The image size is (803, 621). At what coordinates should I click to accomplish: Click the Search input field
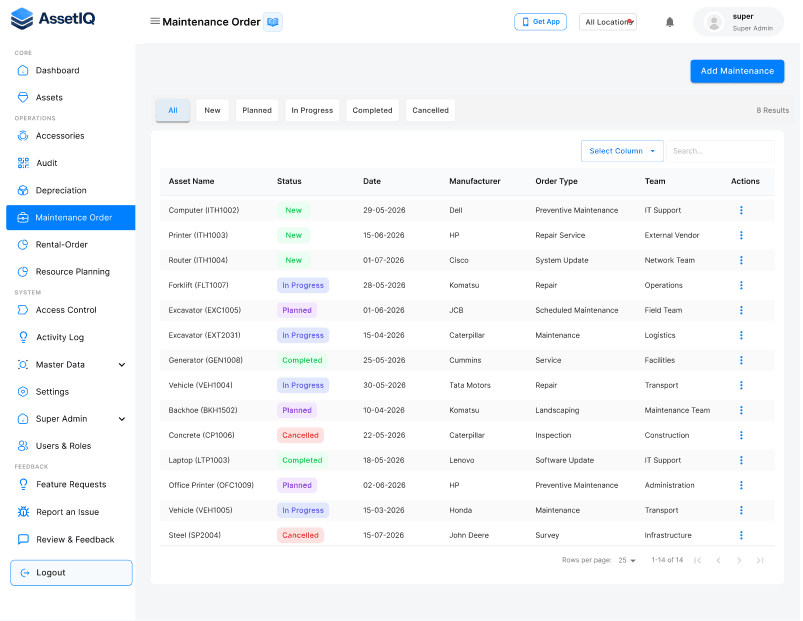point(720,151)
